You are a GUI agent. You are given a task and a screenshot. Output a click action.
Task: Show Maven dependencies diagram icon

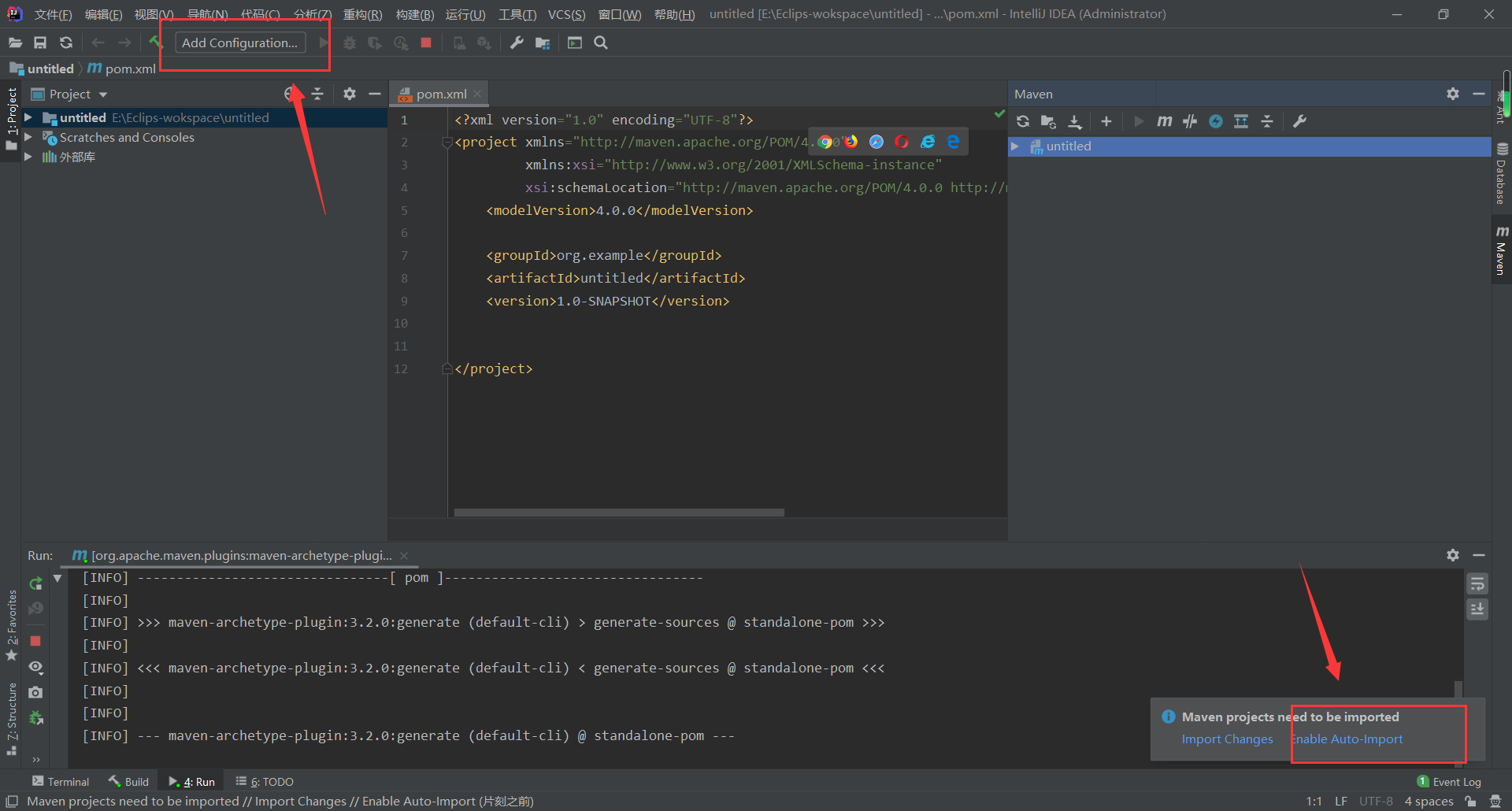(x=1241, y=121)
